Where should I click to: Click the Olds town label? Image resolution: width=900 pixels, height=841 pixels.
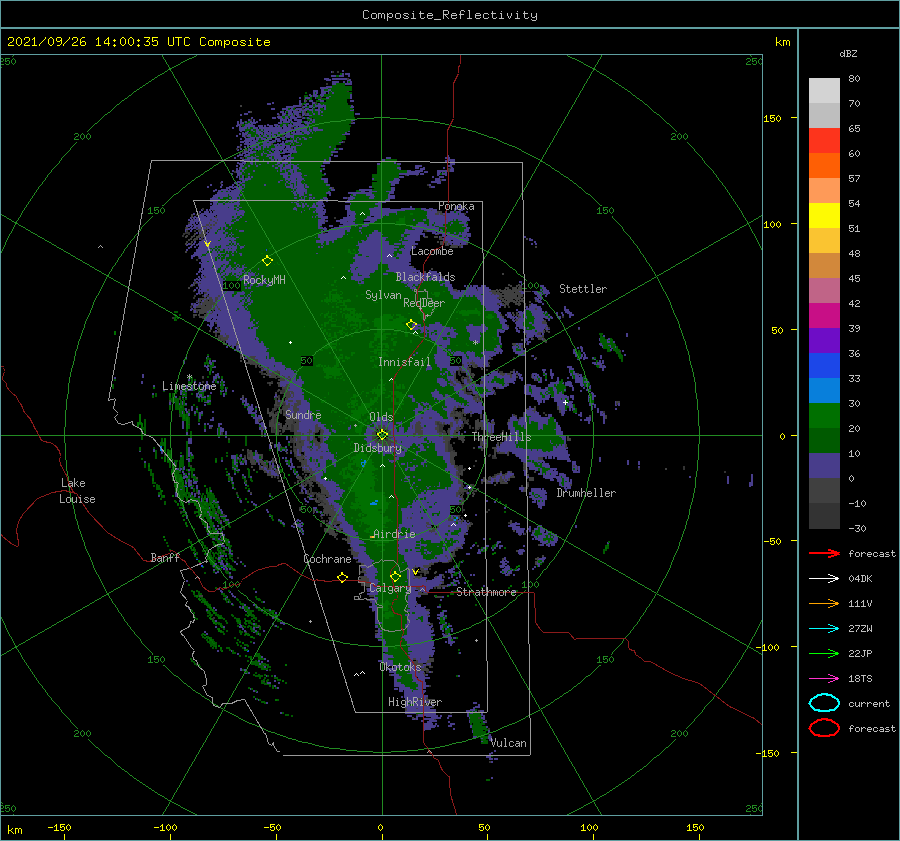381,417
